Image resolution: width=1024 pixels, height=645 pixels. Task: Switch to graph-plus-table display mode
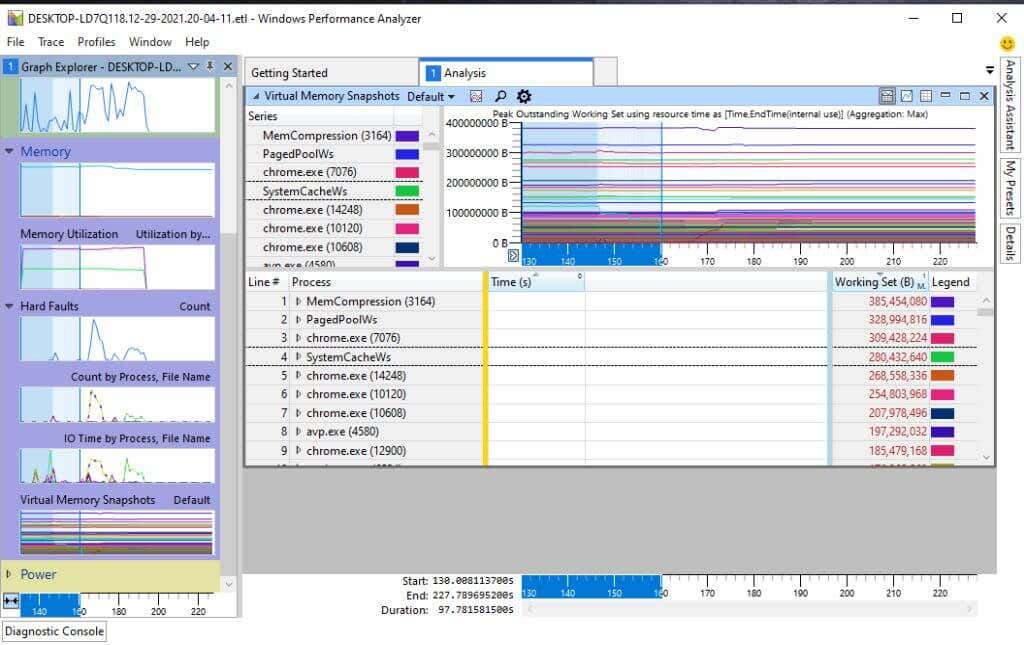tap(887, 96)
